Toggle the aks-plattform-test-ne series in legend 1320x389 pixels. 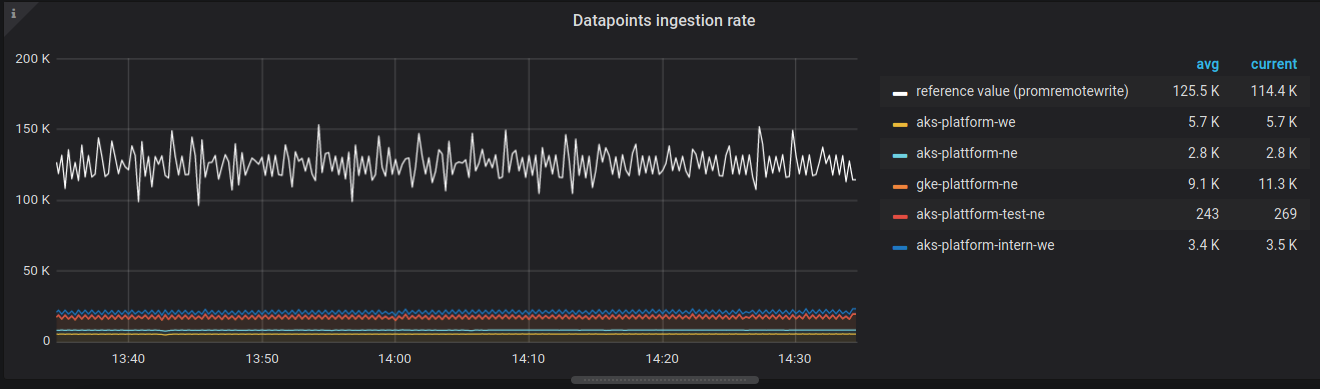pyautogui.click(x=980, y=214)
